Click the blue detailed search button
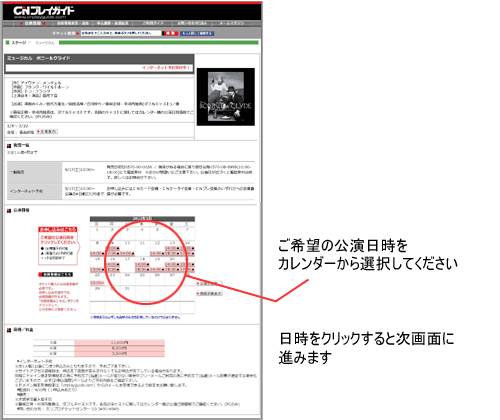 coord(197,33)
